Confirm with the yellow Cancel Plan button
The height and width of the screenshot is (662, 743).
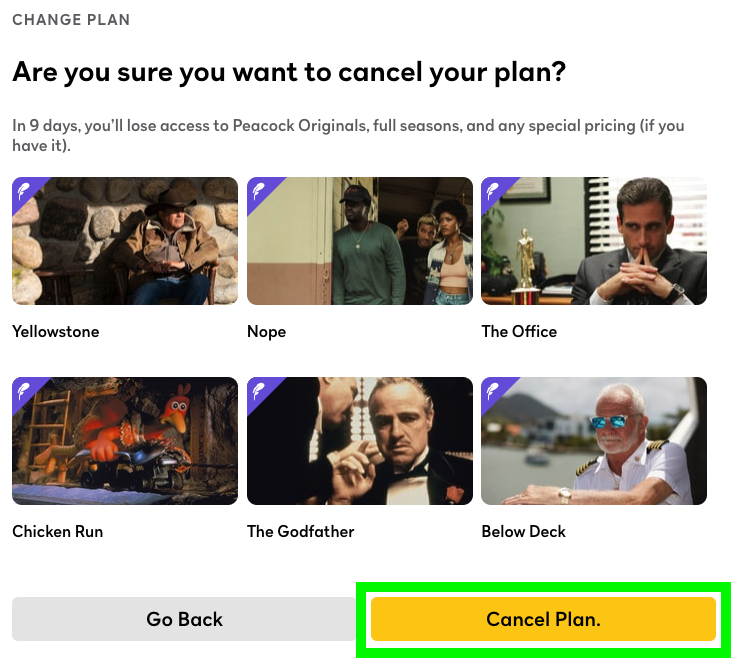pos(543,619)
